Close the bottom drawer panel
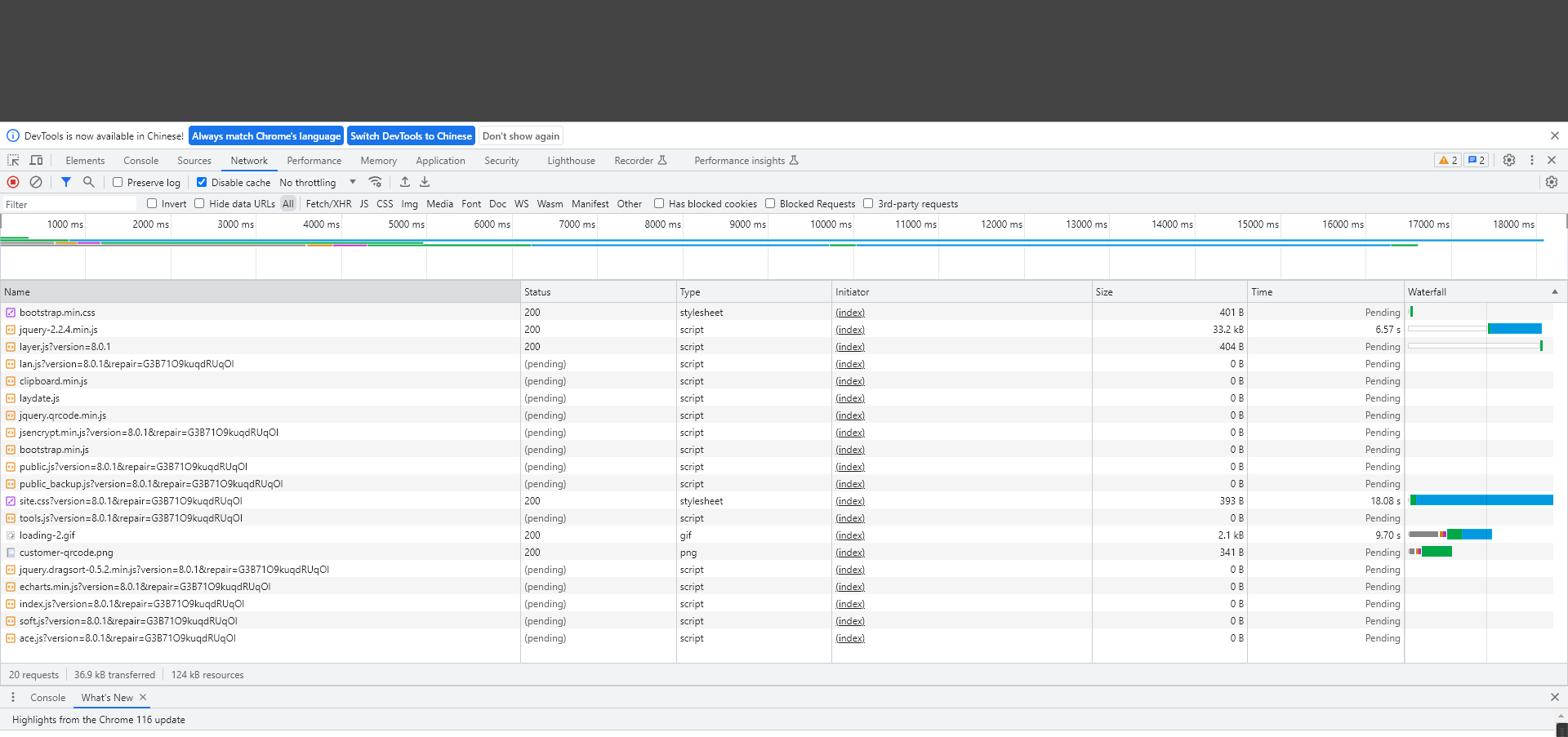 click(1555, 697)
